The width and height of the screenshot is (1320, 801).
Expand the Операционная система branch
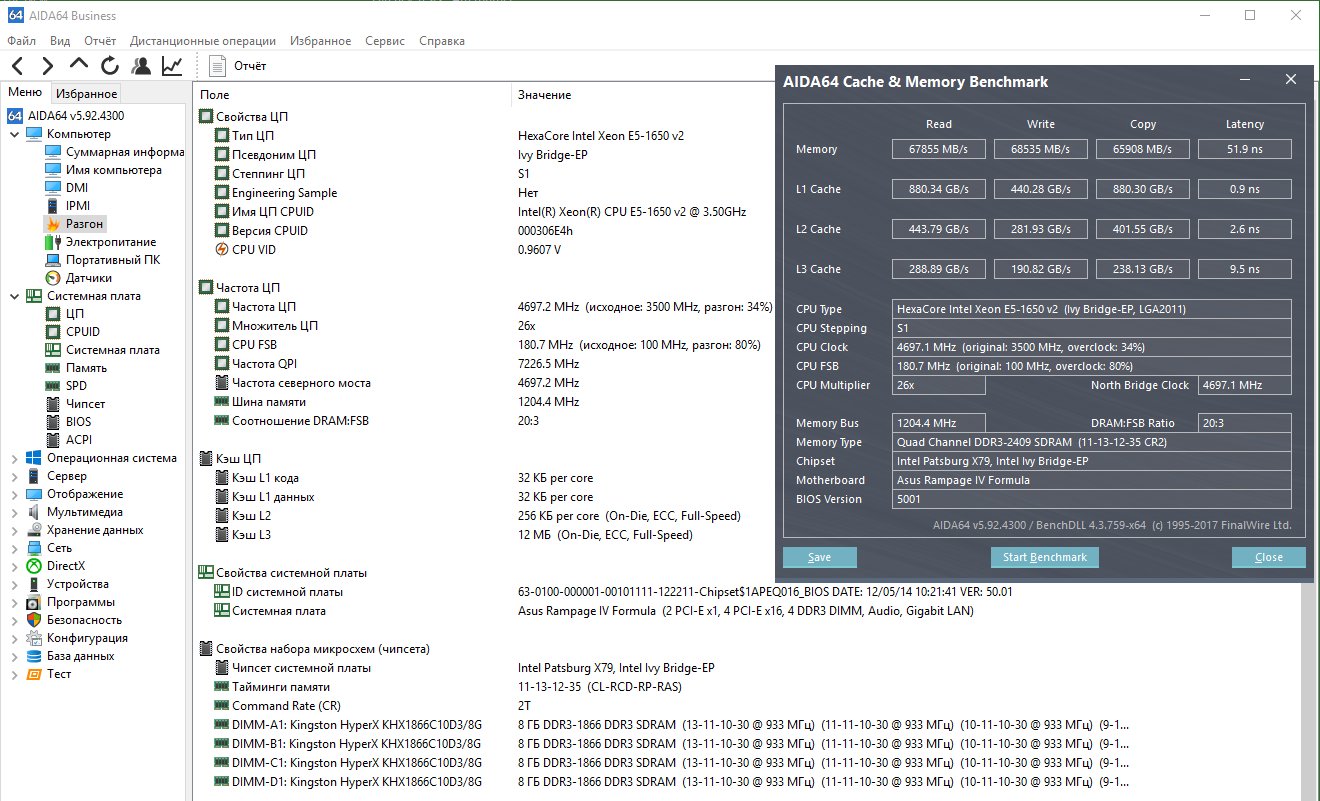click(x=14, y=458)
